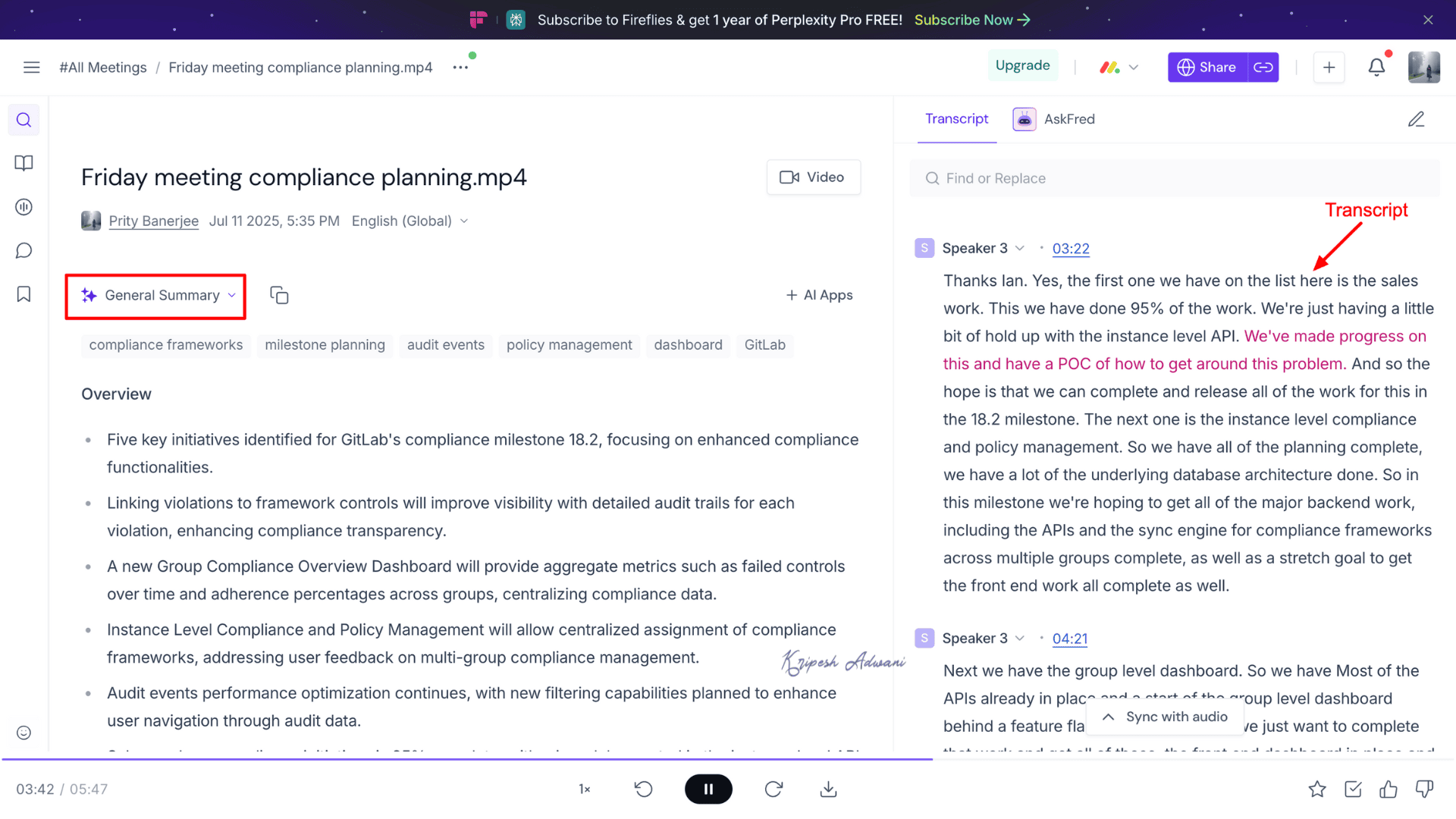Viewport: 1456px width, 819px height.
Task: Open the bookmark icon in sidebar
Action: [24, 294]
